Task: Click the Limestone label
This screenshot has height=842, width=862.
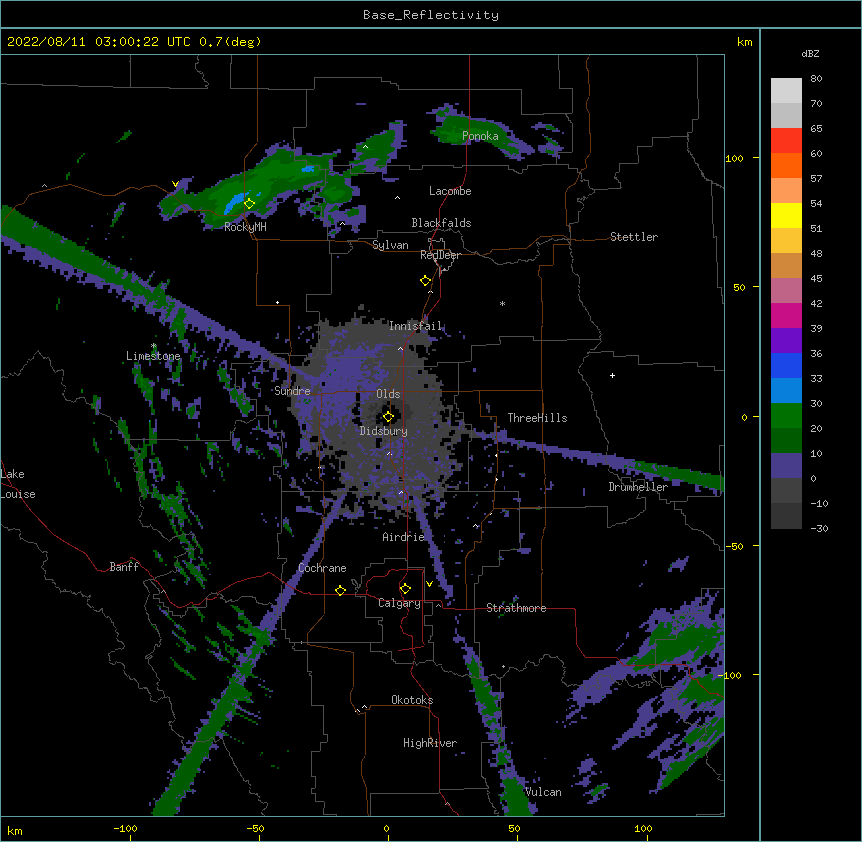Action: (153, 356)
